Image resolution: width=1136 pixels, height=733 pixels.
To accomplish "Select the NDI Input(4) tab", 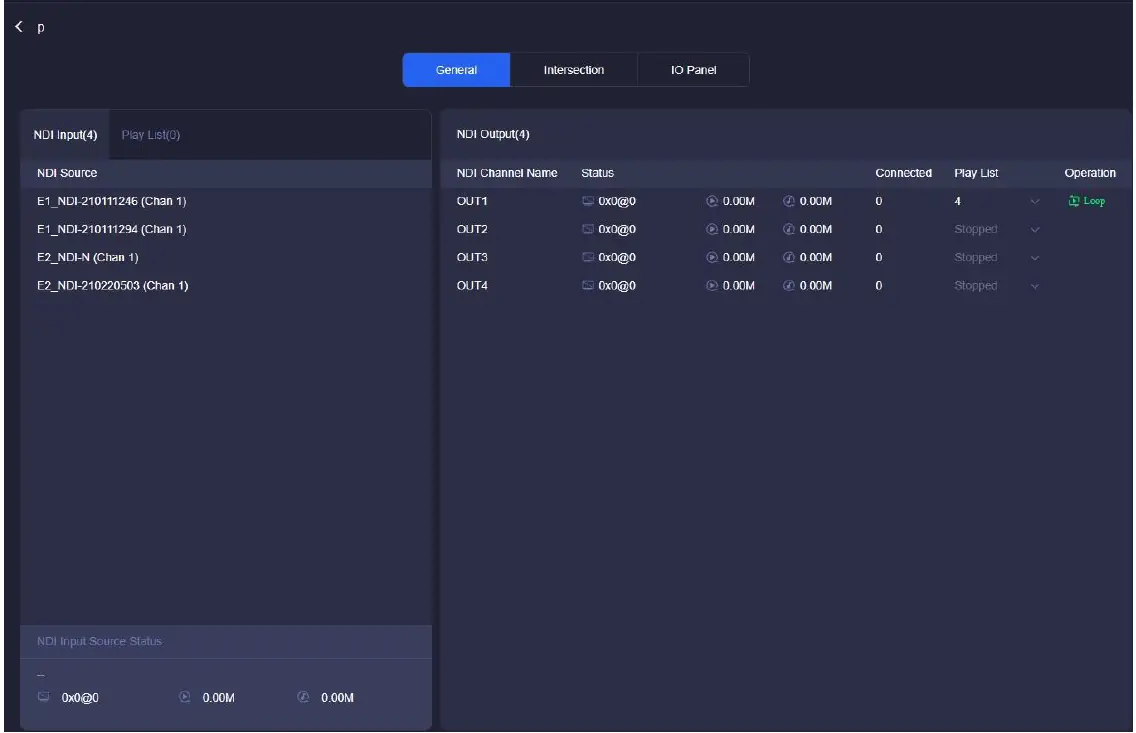I will (x=65, y=135).
